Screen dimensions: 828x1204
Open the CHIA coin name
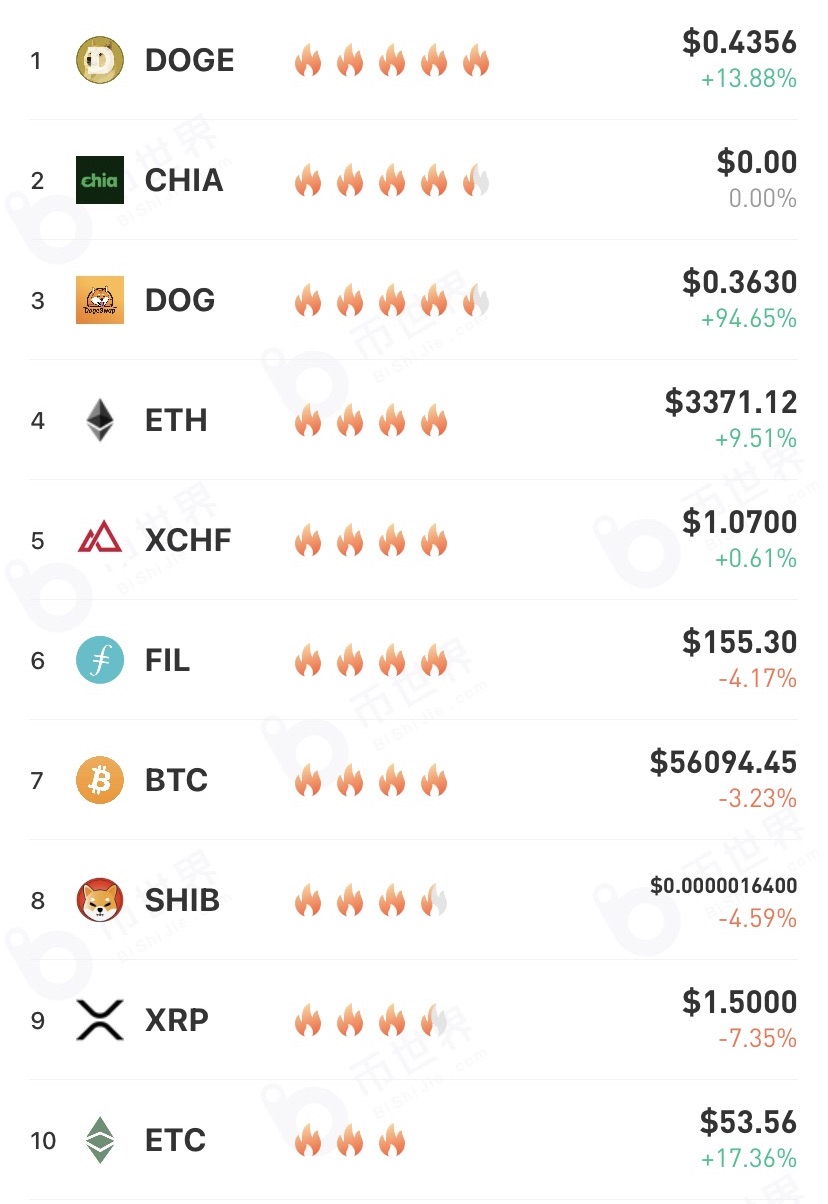(184, 181)
